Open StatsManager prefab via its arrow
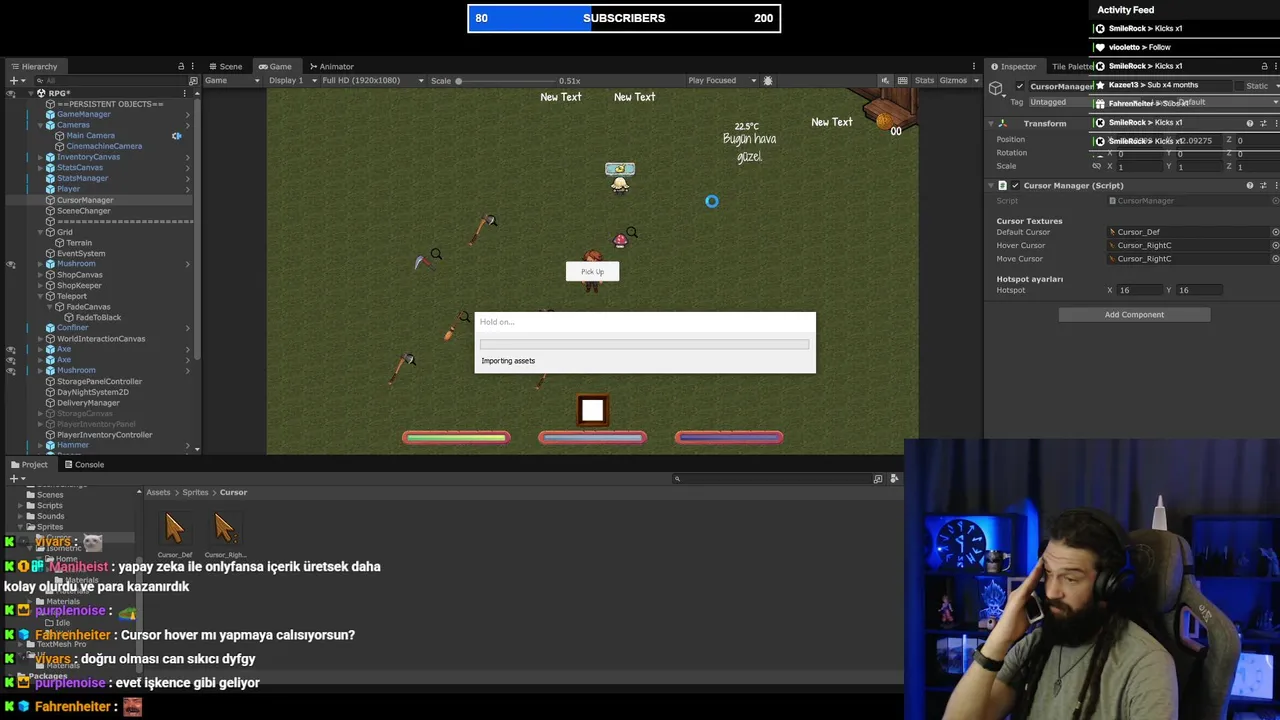This screenshot has width=1280, height=720. tap(187, 178)
